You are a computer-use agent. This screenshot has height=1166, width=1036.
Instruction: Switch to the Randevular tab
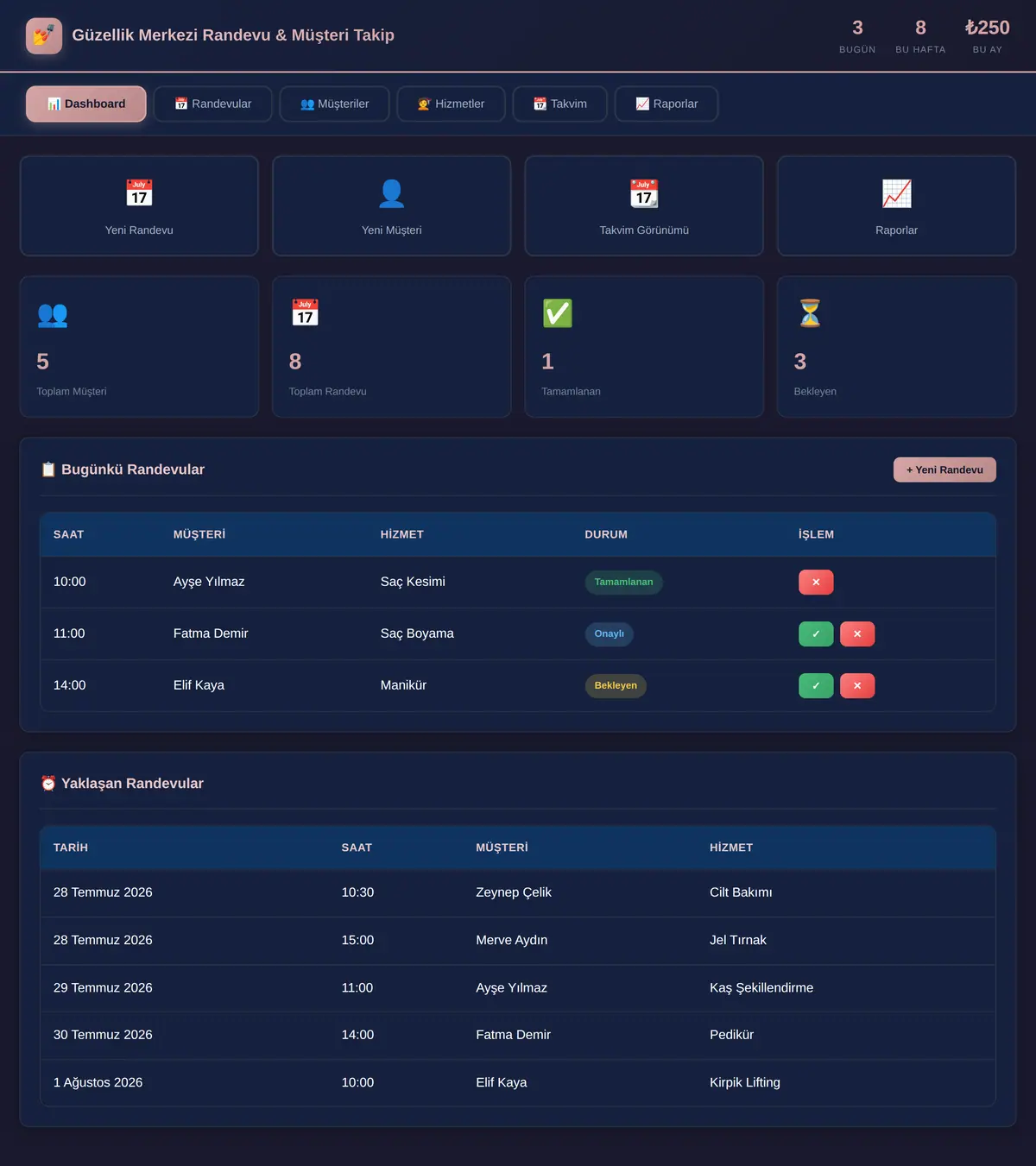coord(213,104)
